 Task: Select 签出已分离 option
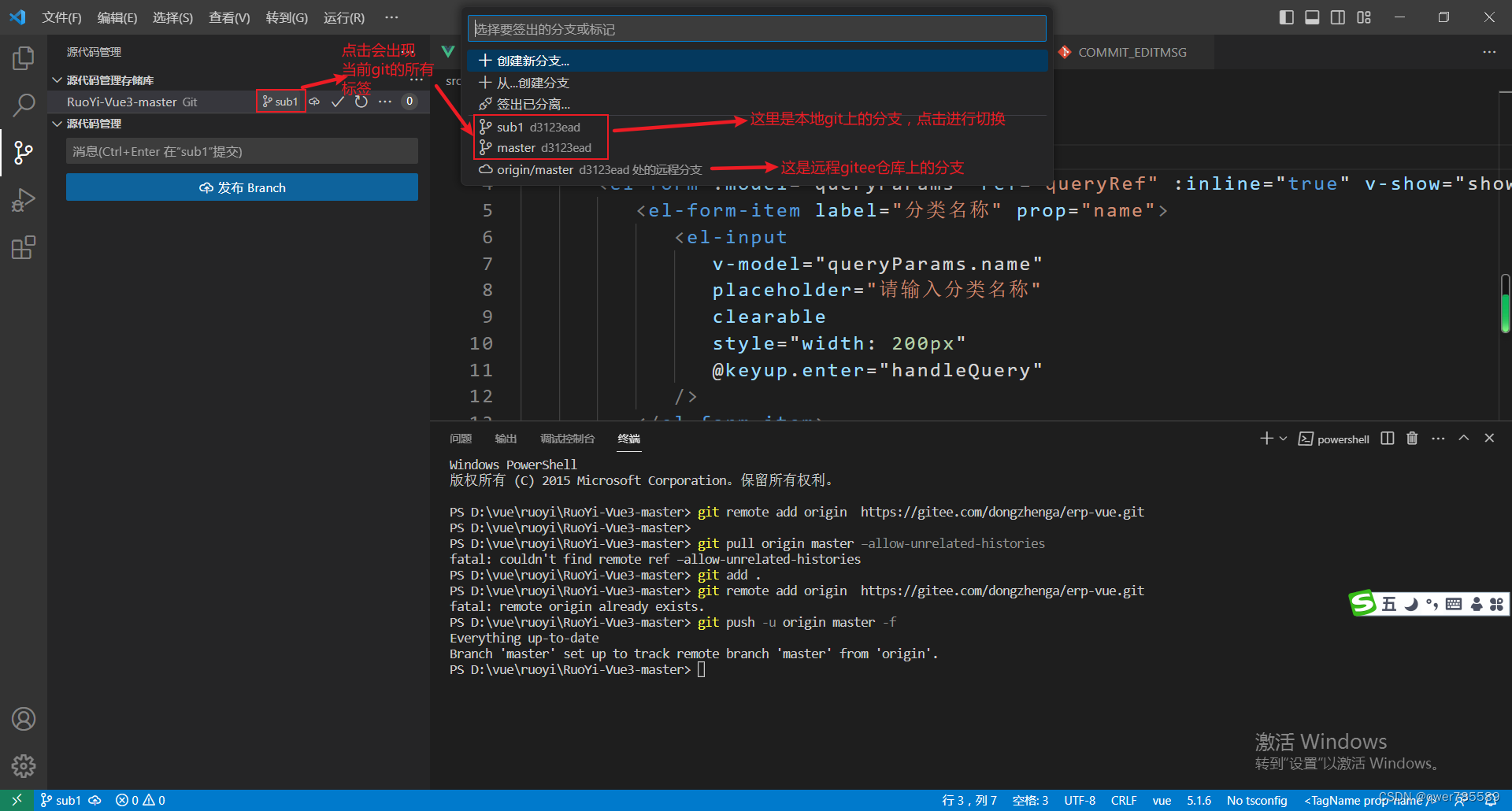click(x=757, y=104)
